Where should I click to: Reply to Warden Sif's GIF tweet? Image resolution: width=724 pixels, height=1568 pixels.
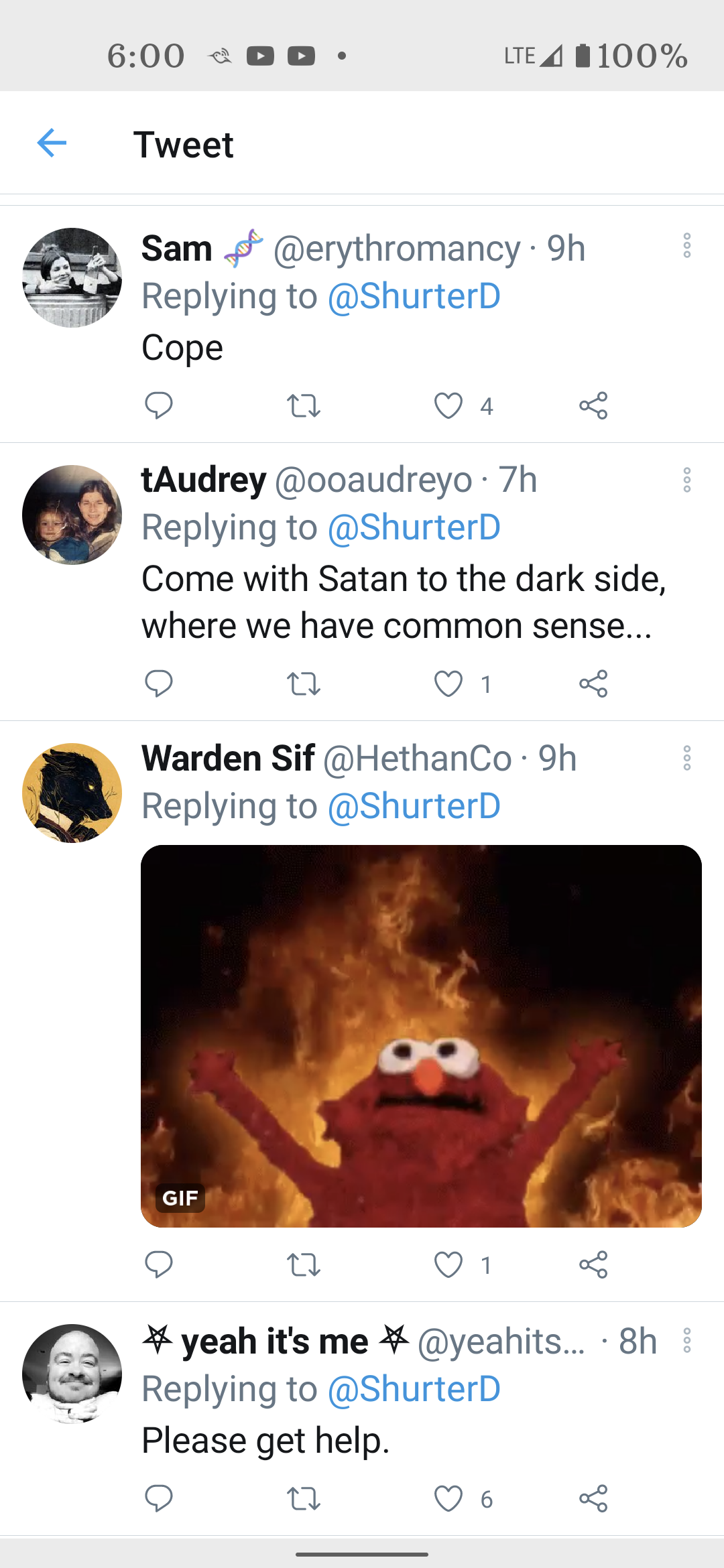[159, 1264]
